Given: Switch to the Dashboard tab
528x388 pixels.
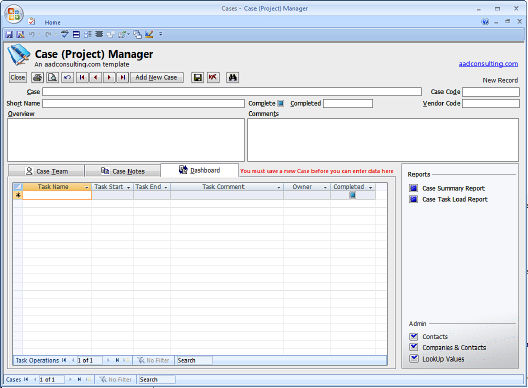Looking at the screenshot, I should pyautogui.click(x=200, y=170).
